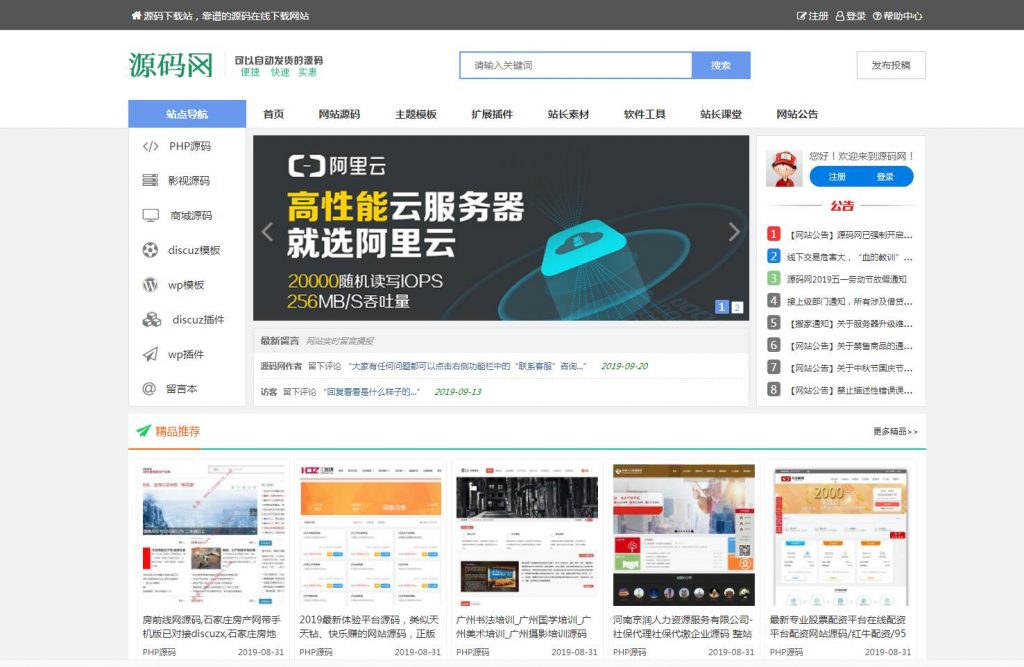1024x667 pixels.
Task: Click the blue 登录 button in welcome panel
Action: pyautogui.click(x=885, y=176)
